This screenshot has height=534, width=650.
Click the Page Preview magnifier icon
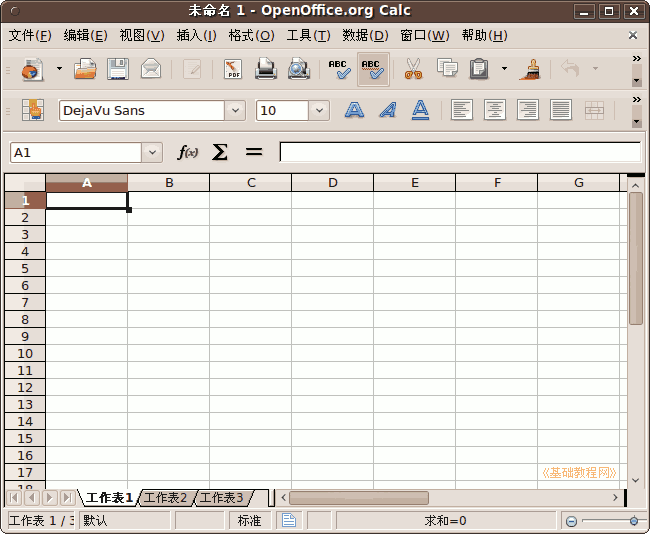[x=298, y=69]
